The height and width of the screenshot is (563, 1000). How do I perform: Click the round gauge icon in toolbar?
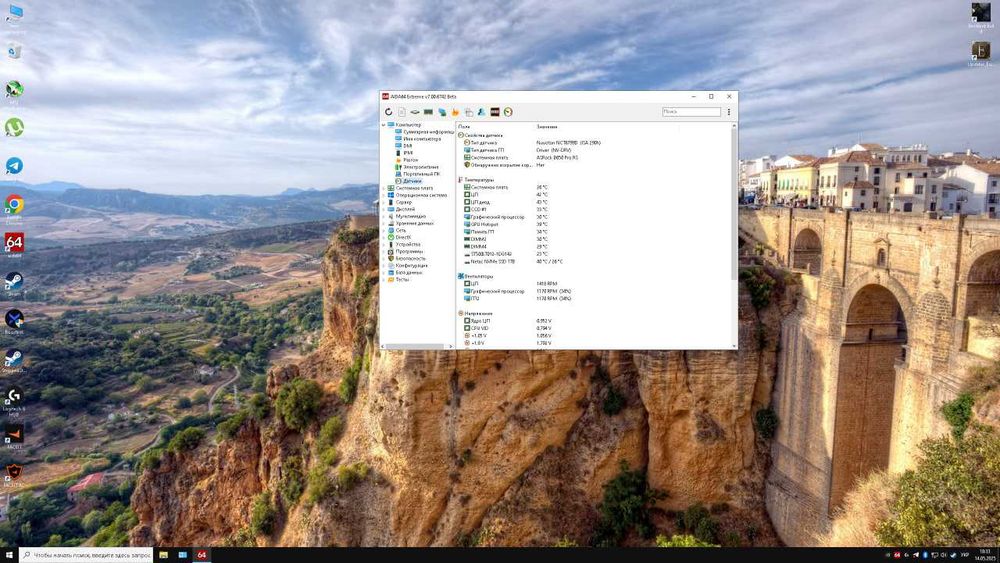point(508,112)
